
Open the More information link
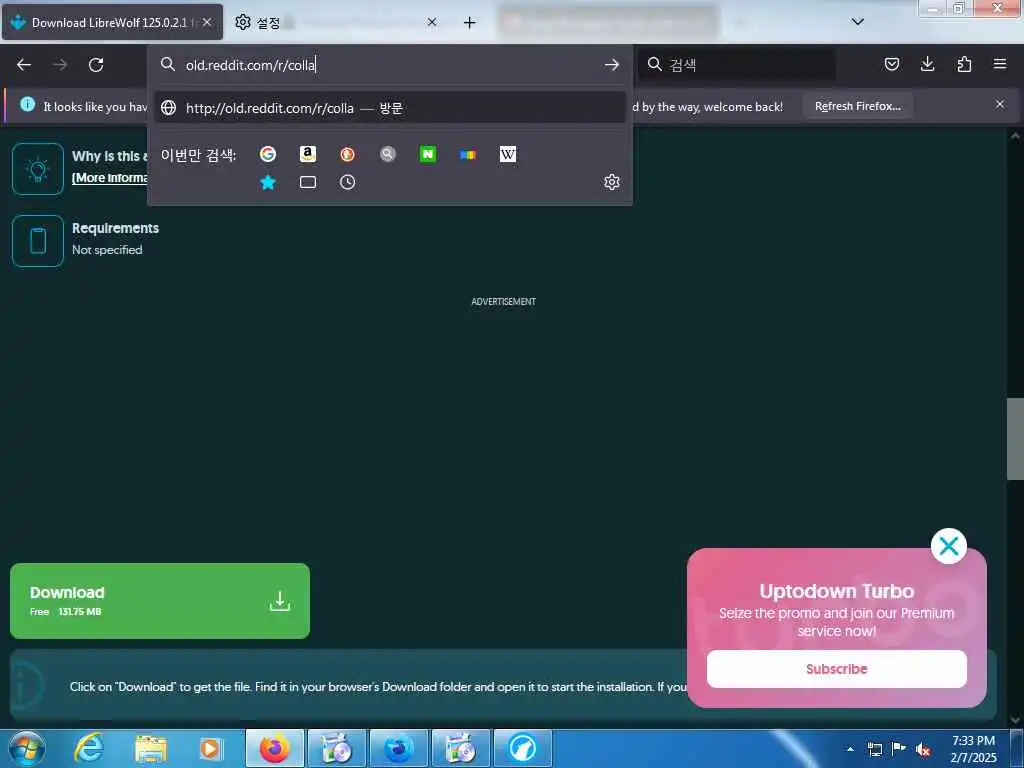coord(110,178)
